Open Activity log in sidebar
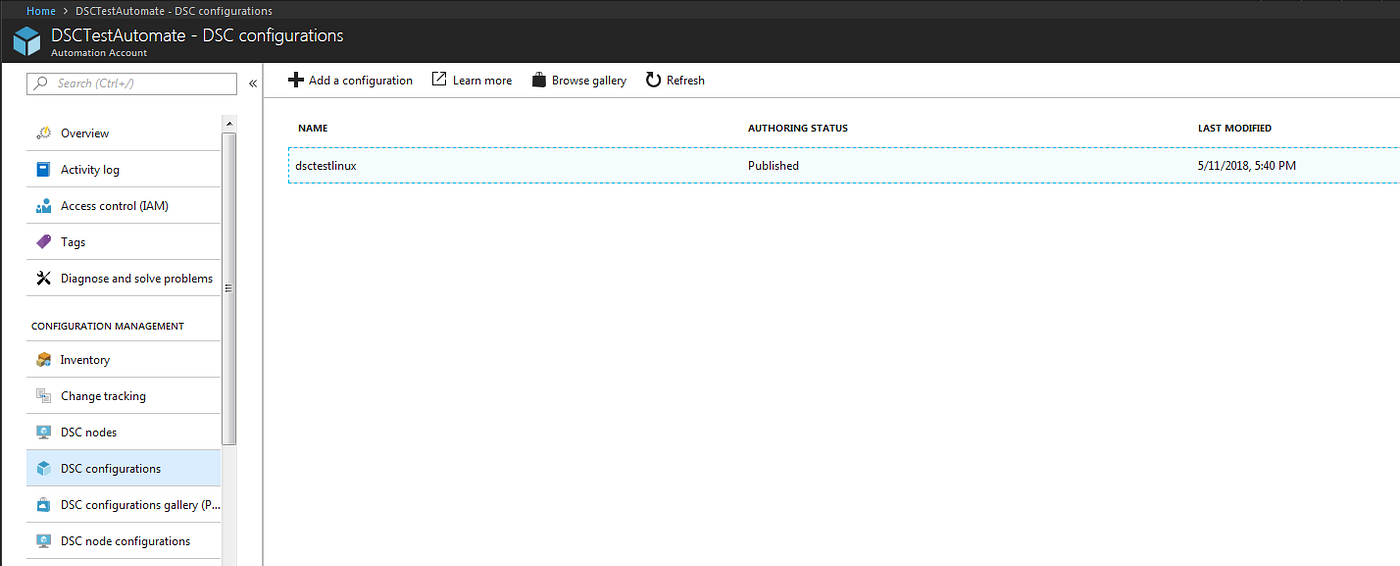 (123, 169)
